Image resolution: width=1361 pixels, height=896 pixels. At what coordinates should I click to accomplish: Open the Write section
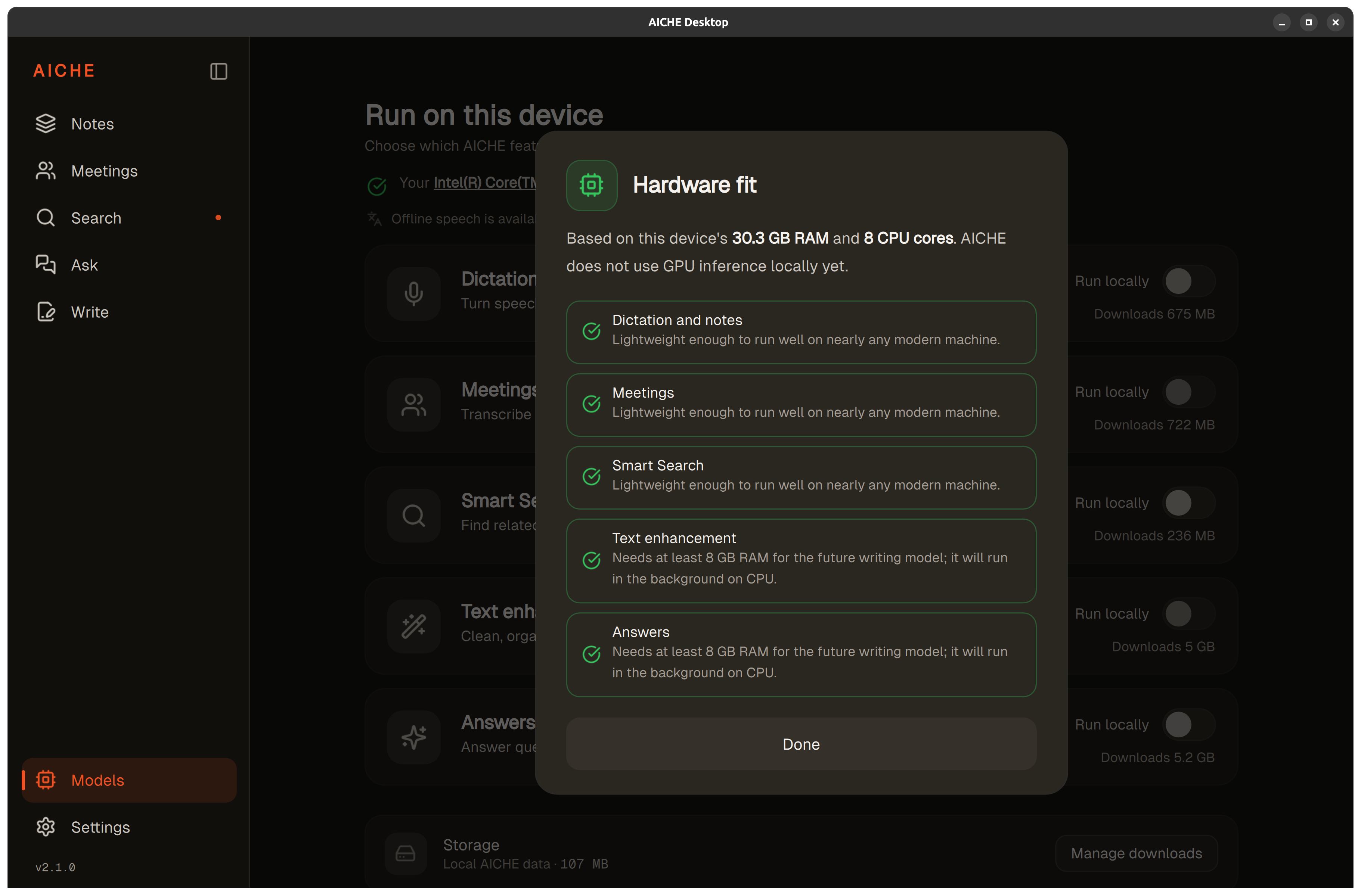[129, 312]
